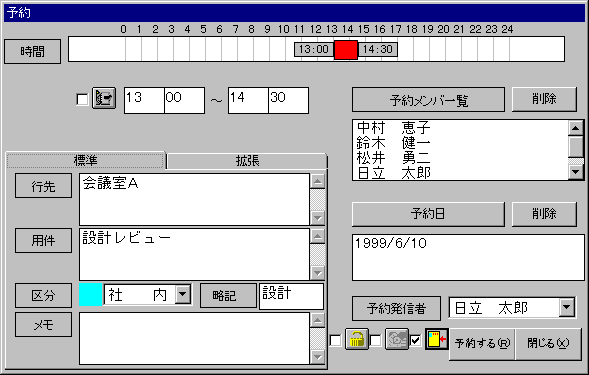Click the 略記 button

(228, 295)
